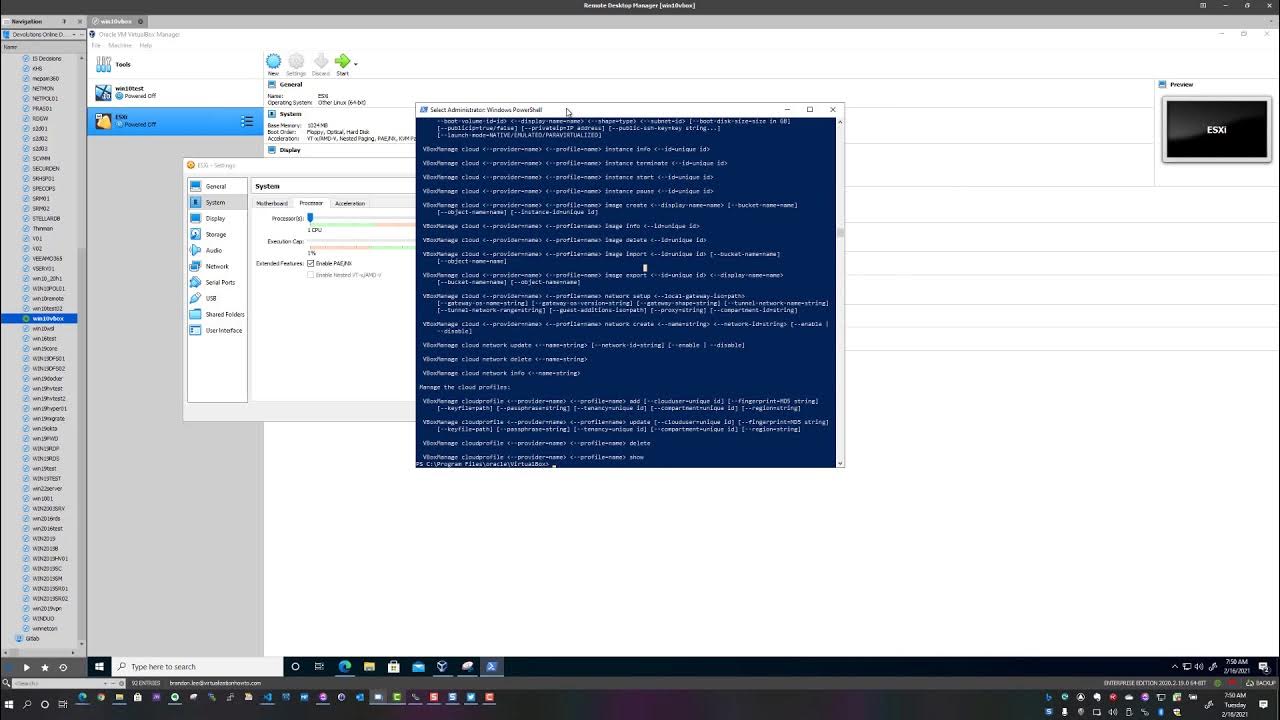Open USB category in ESXi Settings

pyautogui.click(x=216, y=298)
